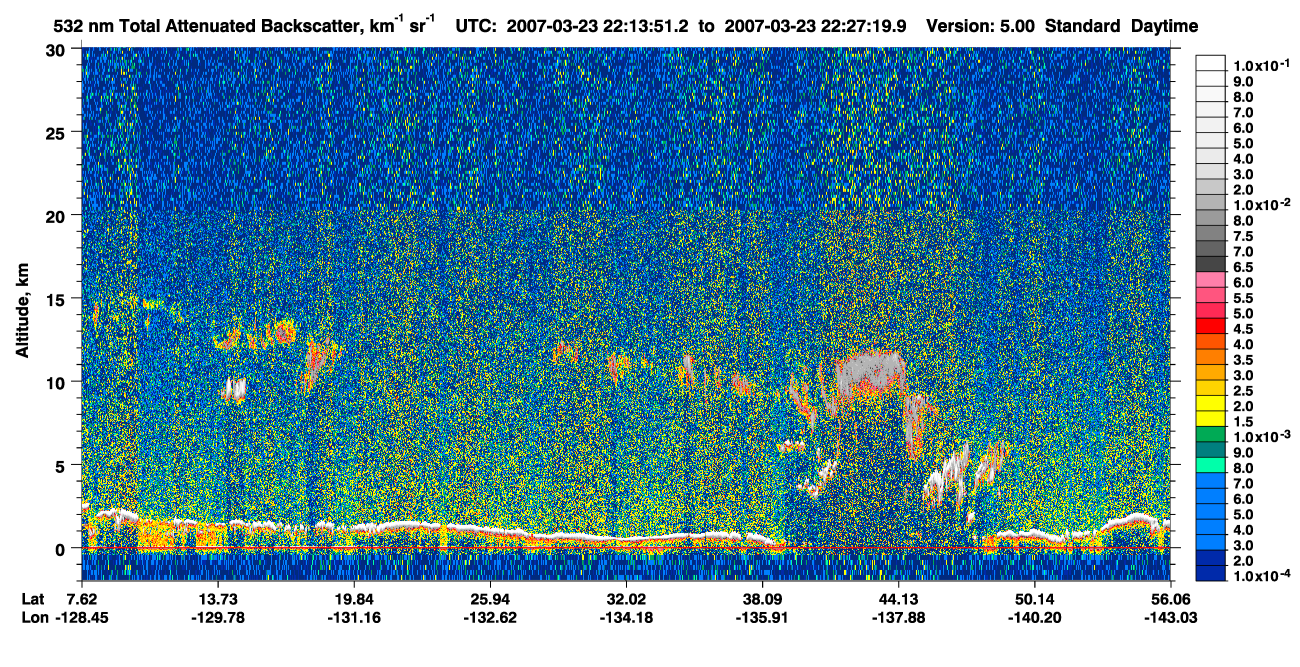Click the colorbar label '1.0x10-2'
Image resolution: width=1300 pixels, height=667 pixels.
pyautogui.click(x=1260, y=204)
